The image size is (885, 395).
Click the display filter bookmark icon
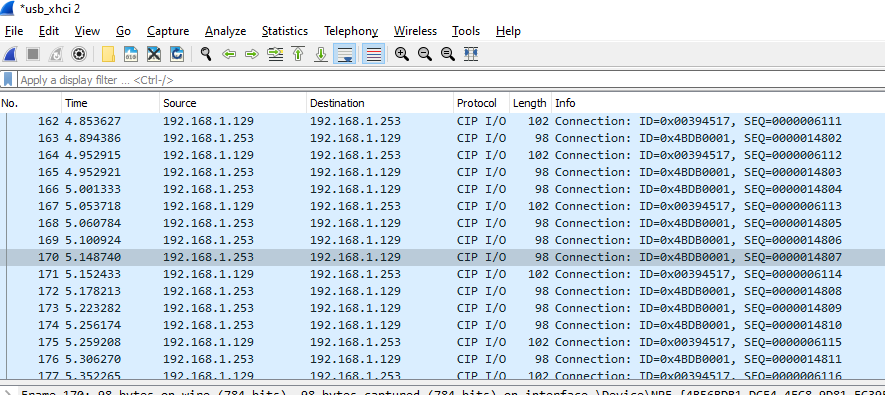(8, 80)
